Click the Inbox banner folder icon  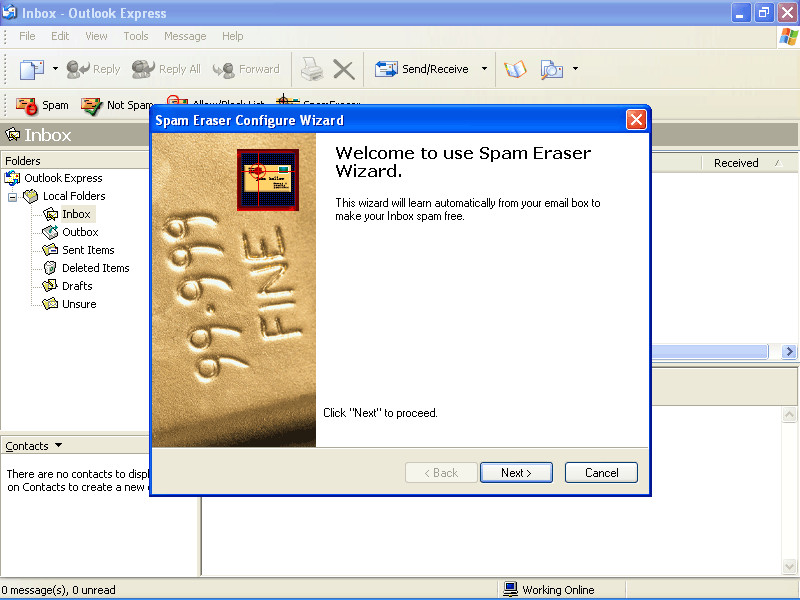(13, 135)
